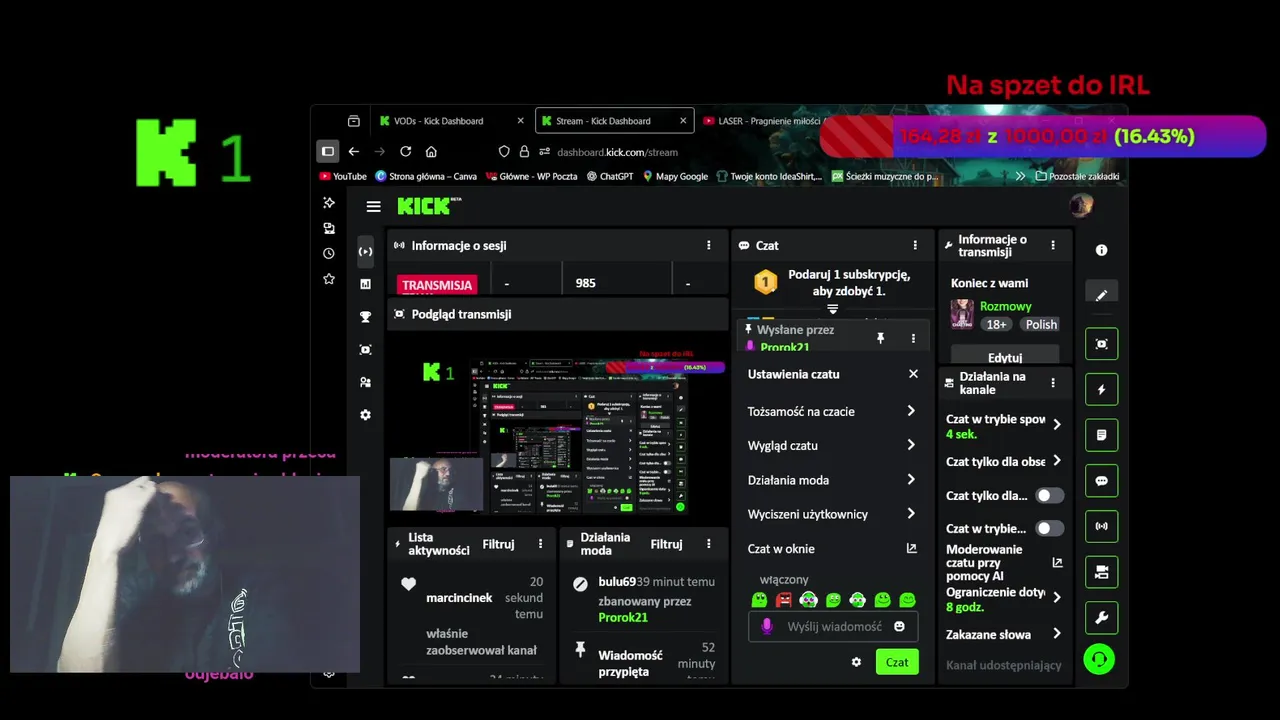Reload the browser page
Image resolution: width=1280 pixels, height=720 pixels.
(x=405, y=151)
